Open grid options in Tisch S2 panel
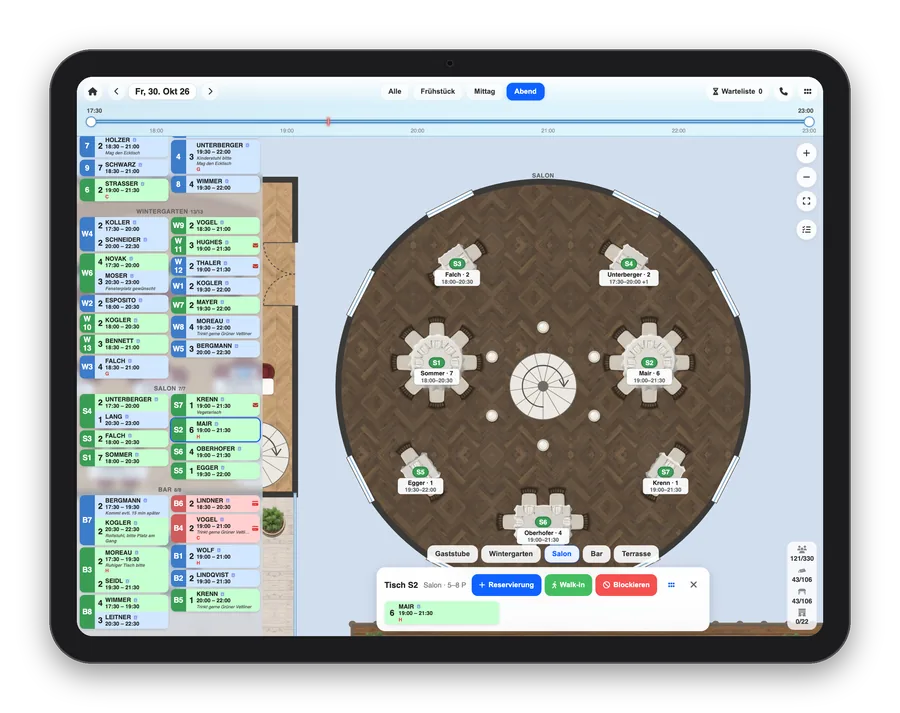The image size is (900, 713). pos(671,585)
